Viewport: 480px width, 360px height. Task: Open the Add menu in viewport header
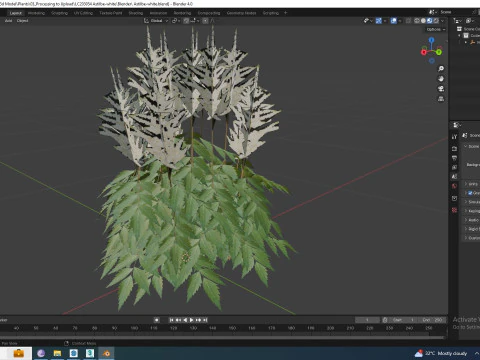click(8, 21)
